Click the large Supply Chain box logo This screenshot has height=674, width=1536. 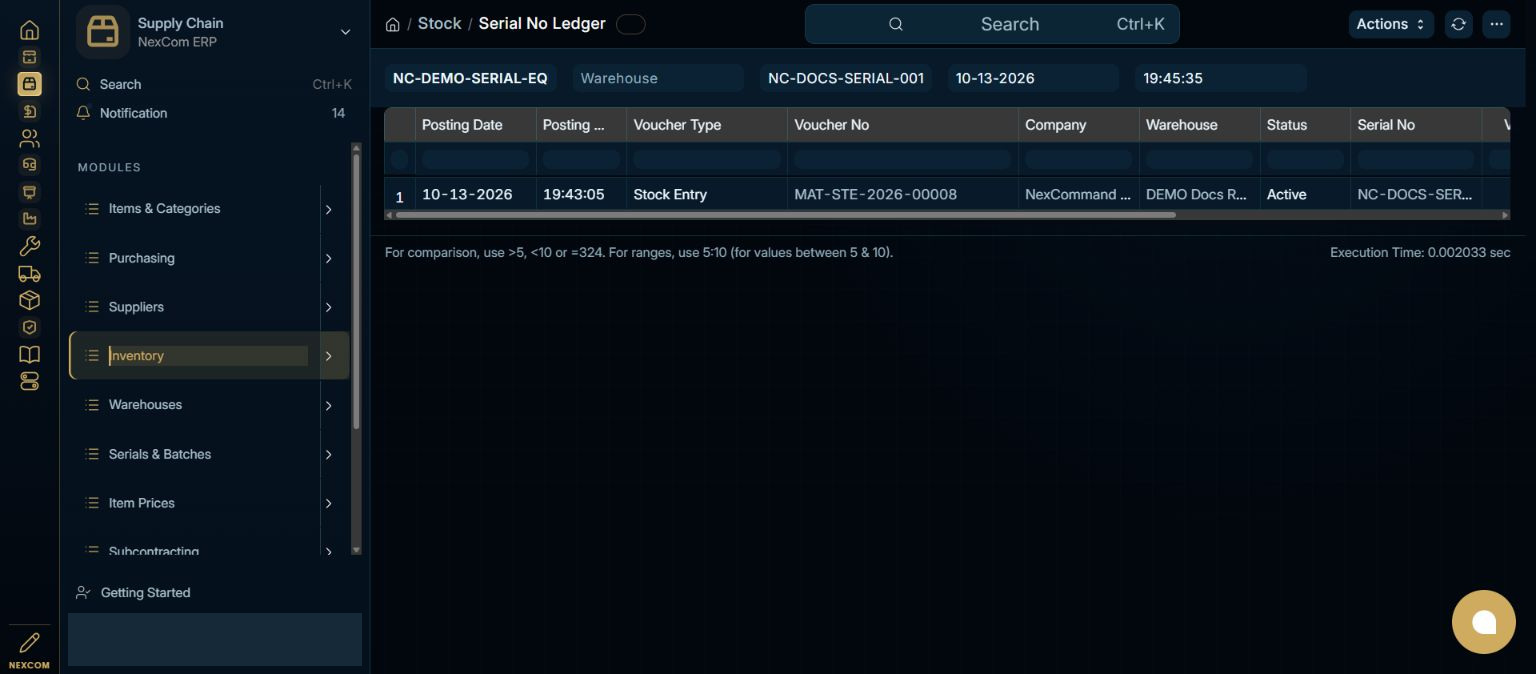[x=103, y=32]
